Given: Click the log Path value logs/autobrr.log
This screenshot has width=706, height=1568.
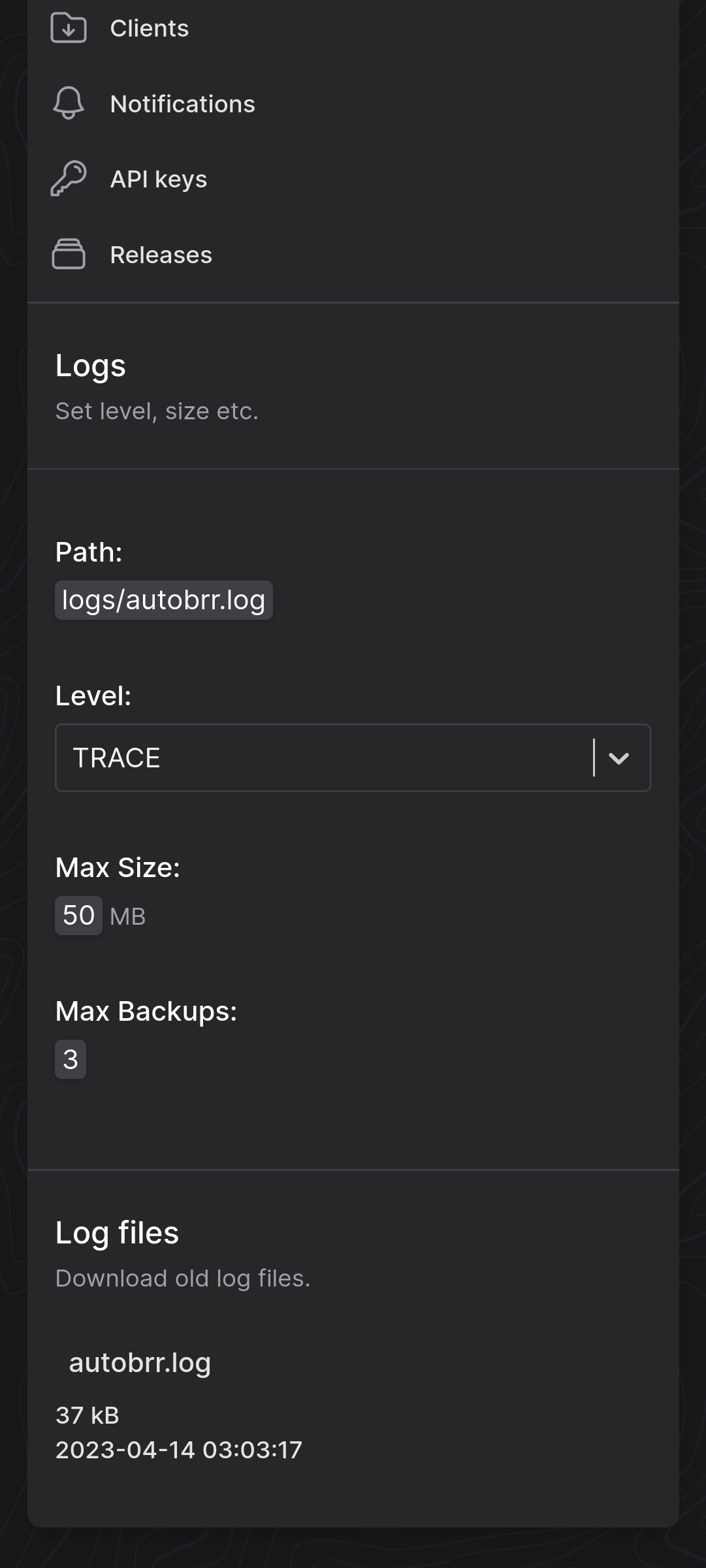Looking at the screenshot, I should (163, 600).
